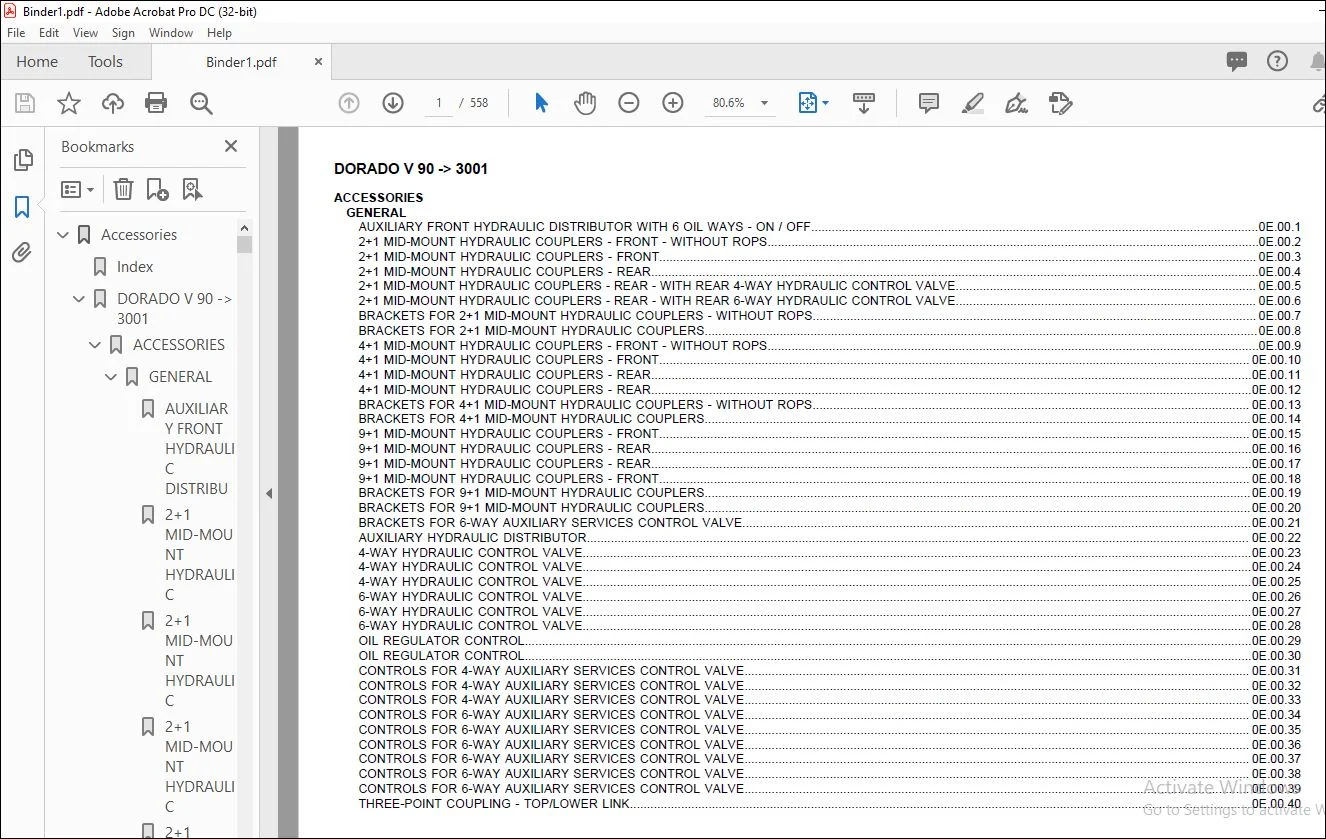Open the Window menu

(171, 33)
